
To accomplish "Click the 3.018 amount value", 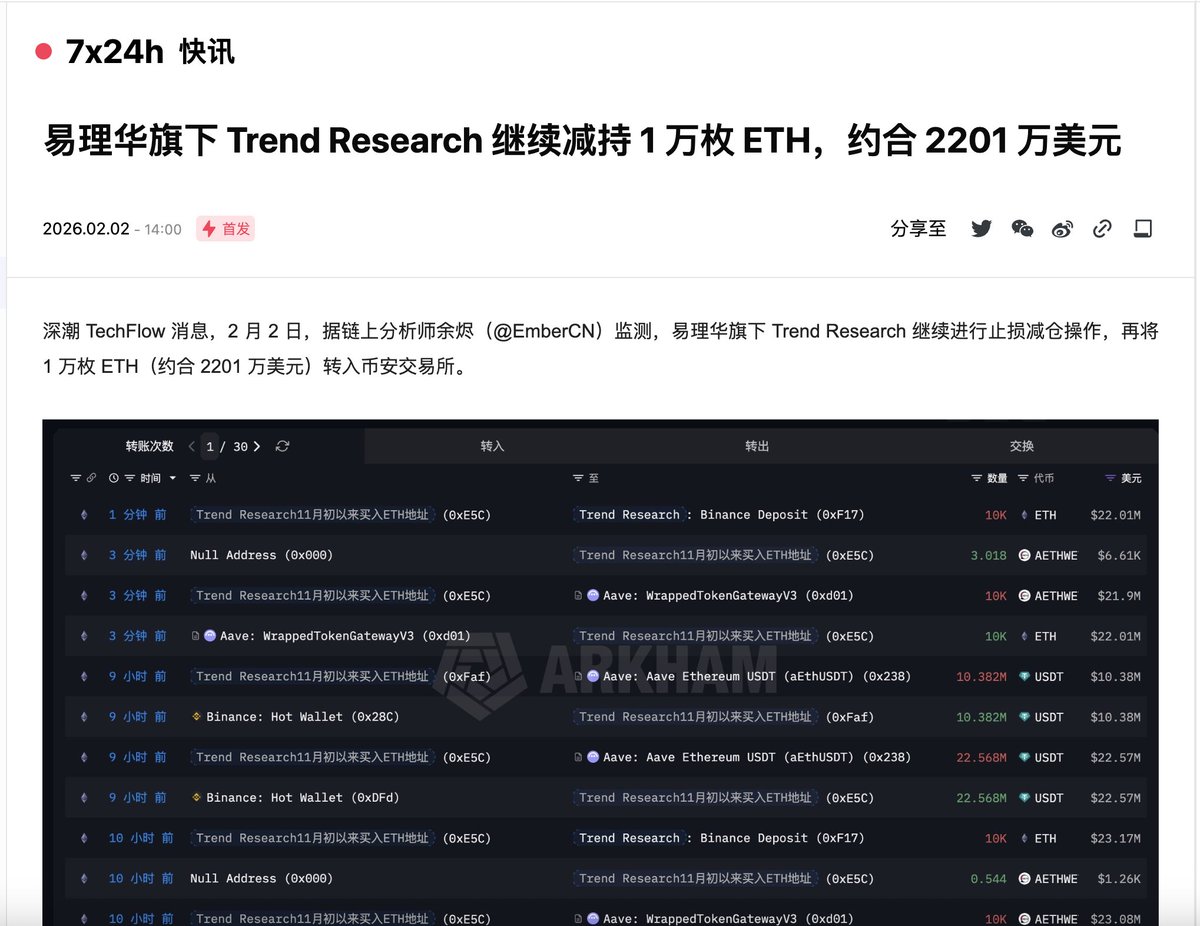I will click(x=988, y=555).
